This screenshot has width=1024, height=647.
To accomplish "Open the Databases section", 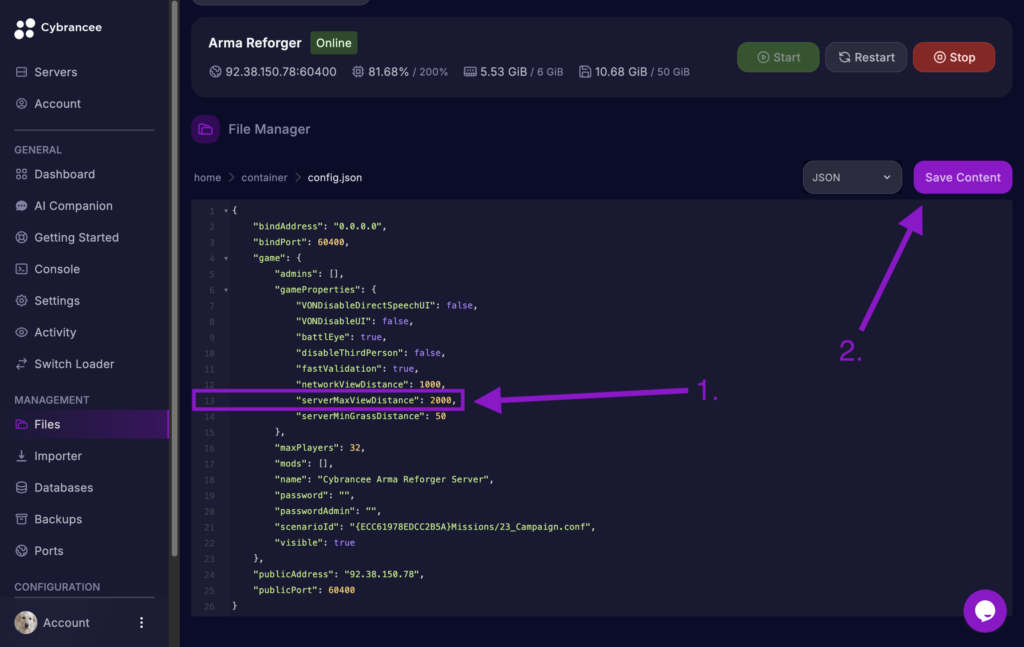I will click(x=63, y=488).
